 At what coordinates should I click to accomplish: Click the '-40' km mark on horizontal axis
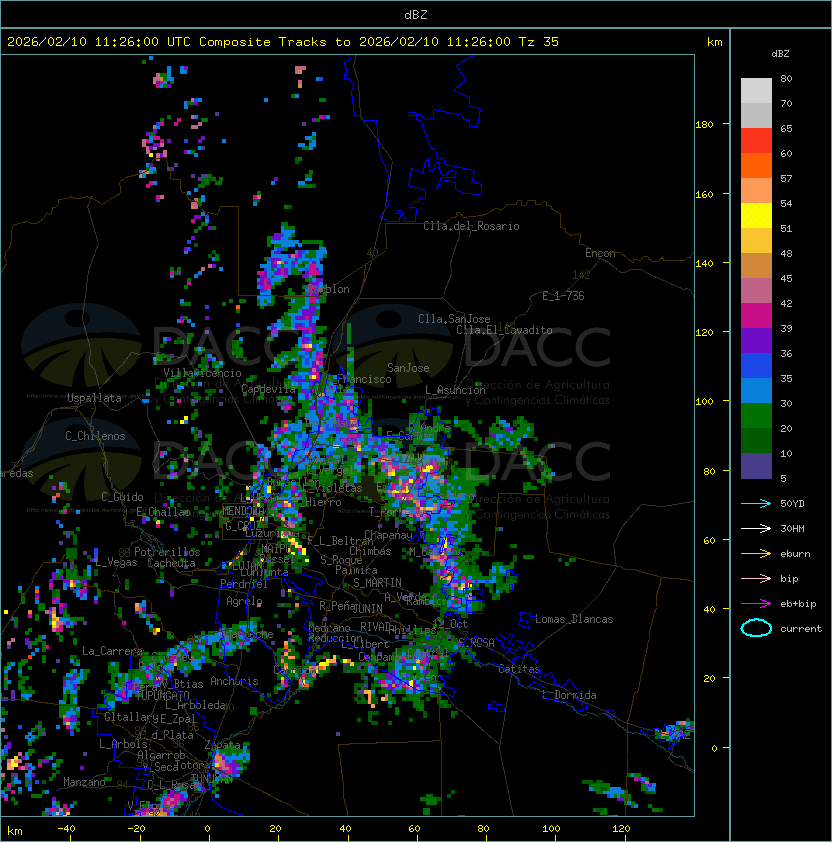pyautogui.click(x=66, y=829)
